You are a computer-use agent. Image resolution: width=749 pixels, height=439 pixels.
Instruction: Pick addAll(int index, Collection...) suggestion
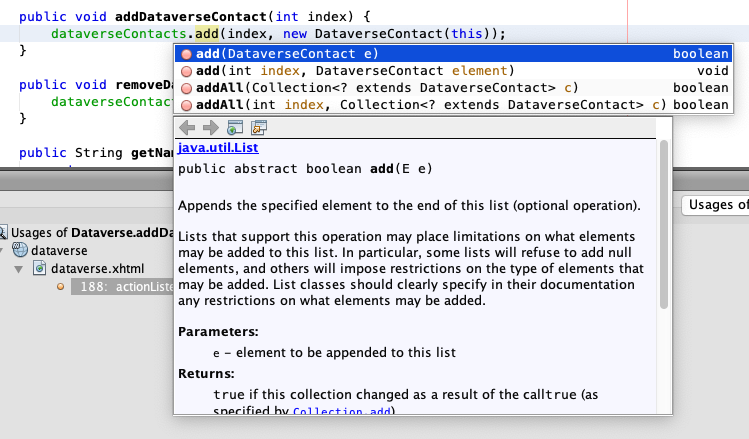click(x=453, y=105)
